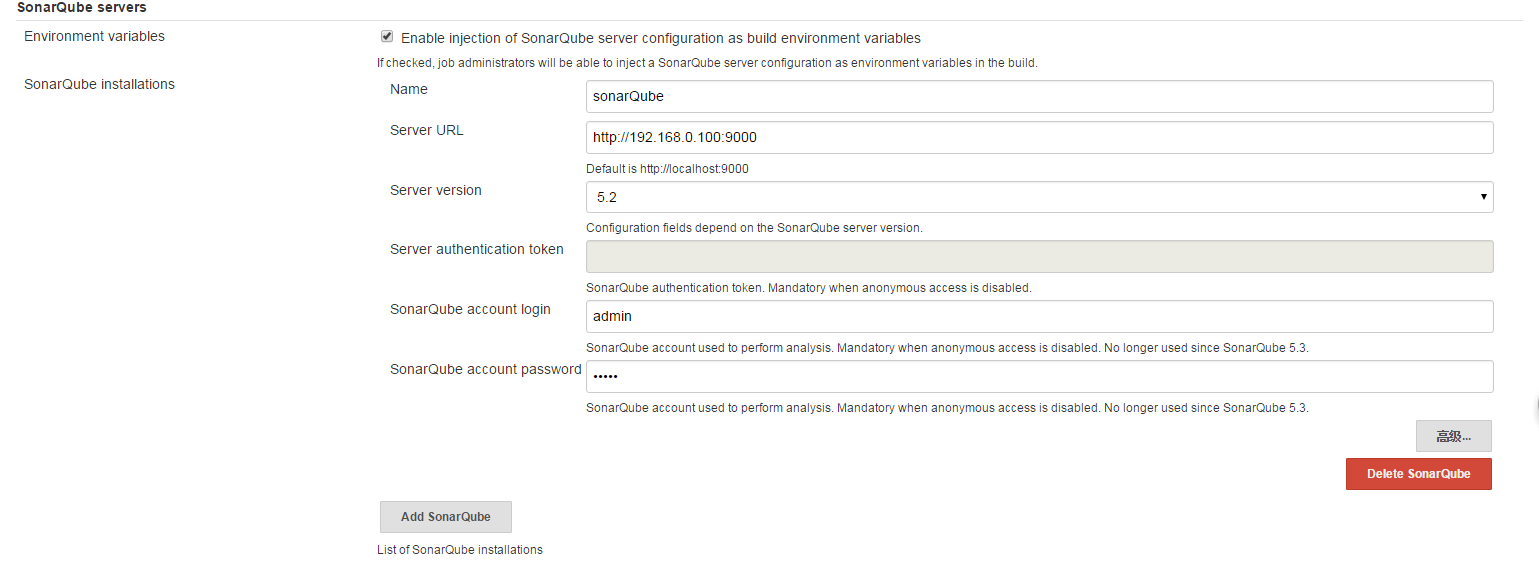The width and height of the screenshot is (1539, 566).
Task: Click the Configuration fields depend on version hint
Action: [754, 228]
